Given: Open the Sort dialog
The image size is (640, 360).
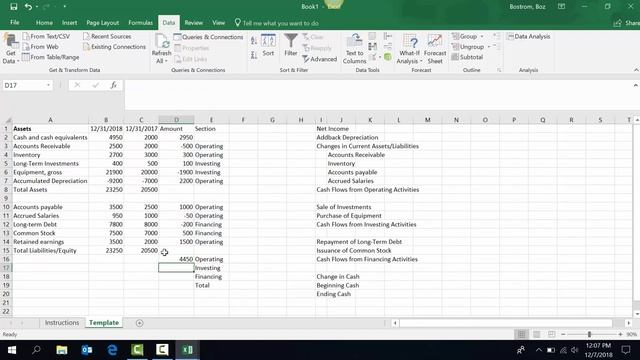Looking at the screenshot, I should tap(268, 45).
